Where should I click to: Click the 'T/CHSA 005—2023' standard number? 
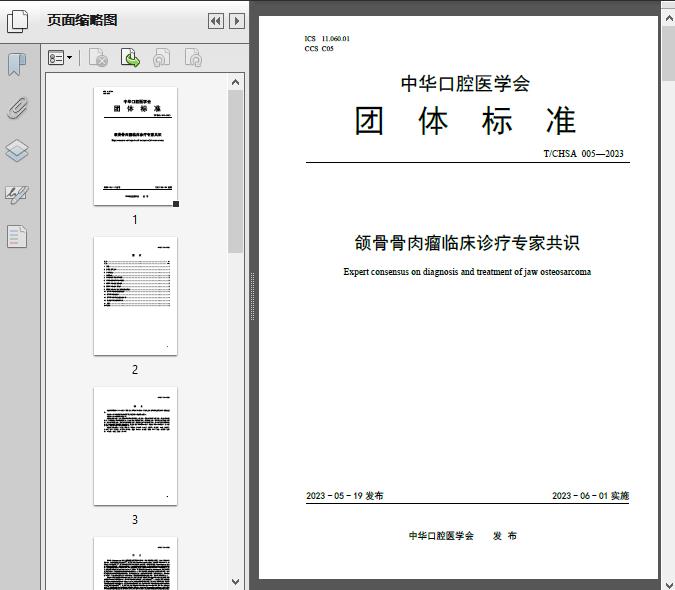point(583,154)
